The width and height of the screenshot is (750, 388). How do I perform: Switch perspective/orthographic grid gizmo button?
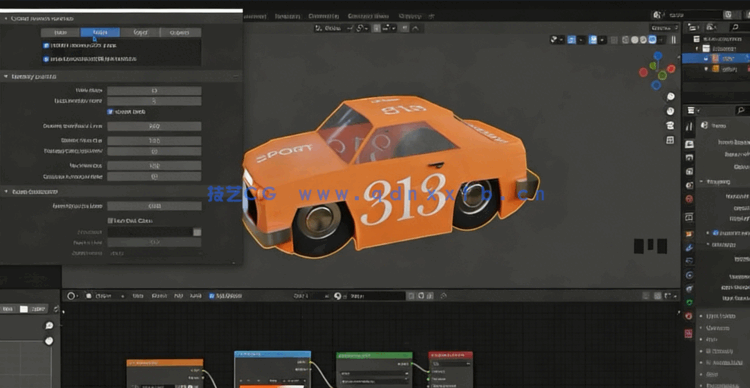point(671,140)
